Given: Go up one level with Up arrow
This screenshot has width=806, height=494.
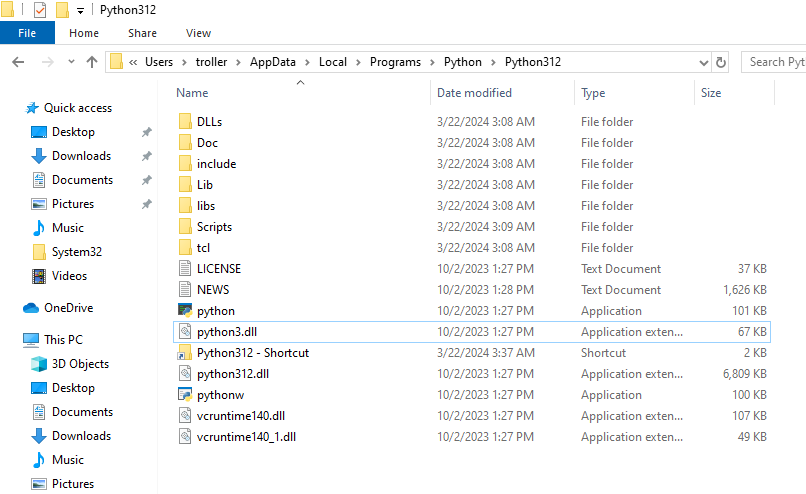Looking at the screenshot, I should pyautogui.click(x=92, y=62).
